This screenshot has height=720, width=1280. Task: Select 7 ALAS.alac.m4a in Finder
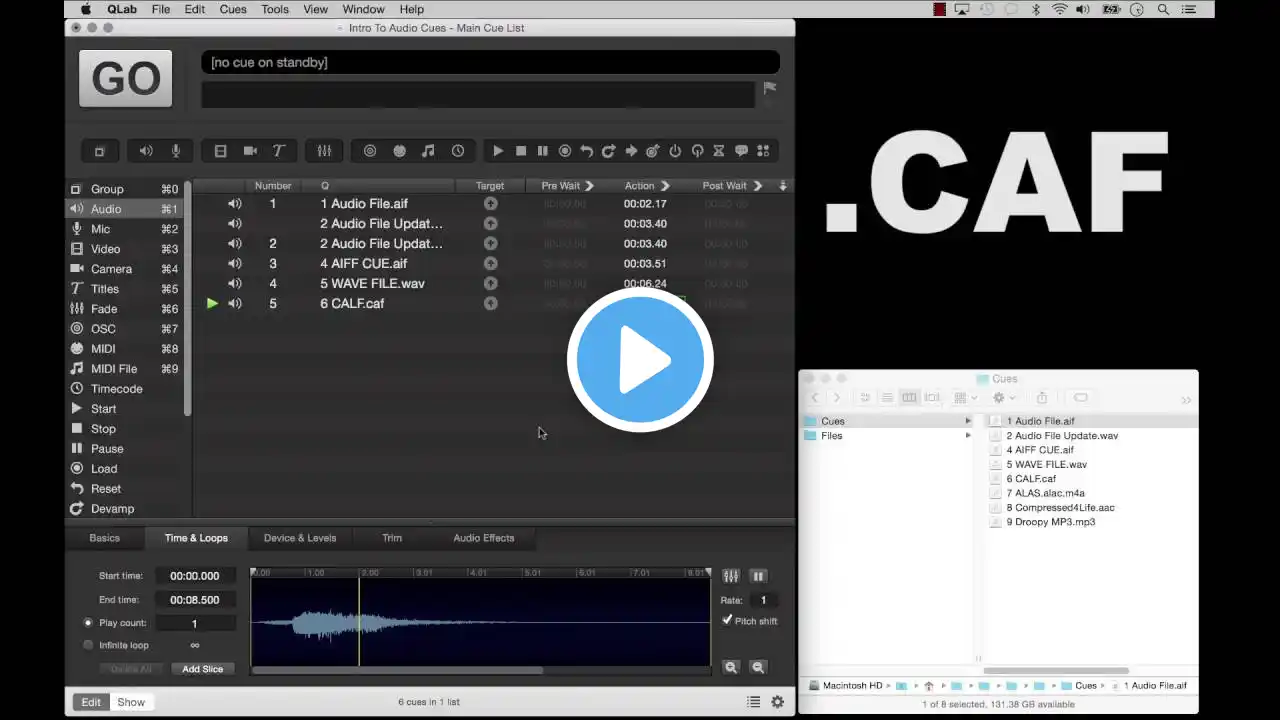1045,493
